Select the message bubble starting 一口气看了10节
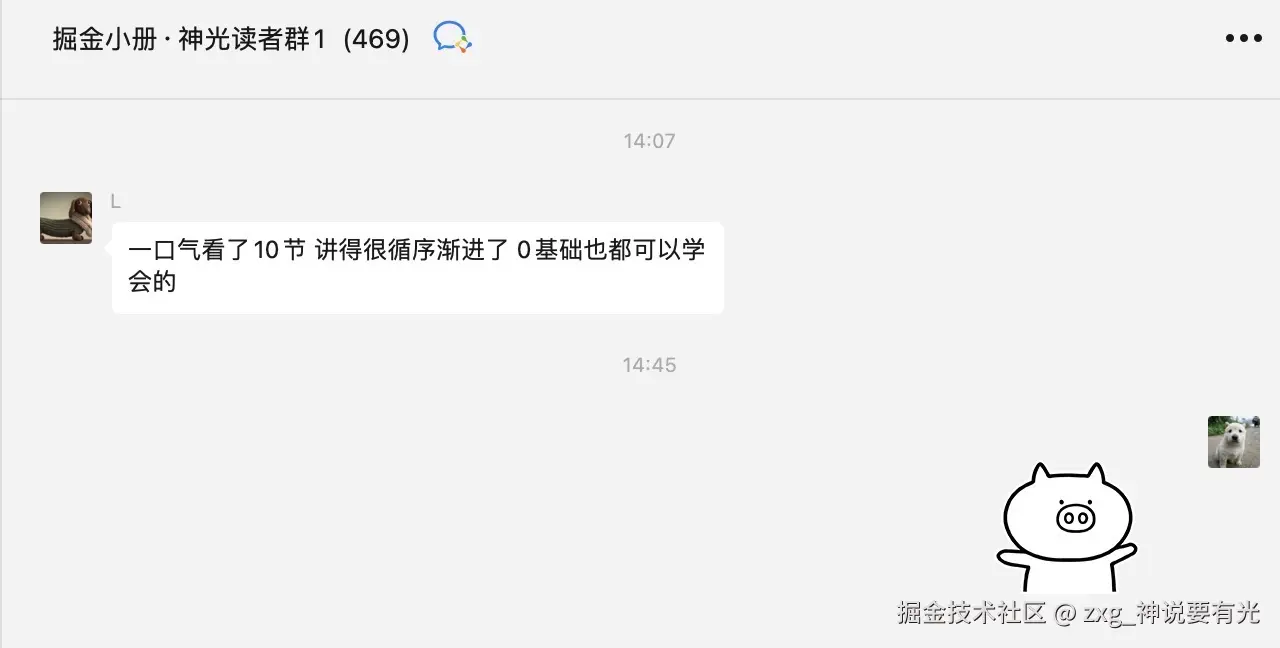The width and height of the screenshot is (1280, 648). tap(418, 267)
